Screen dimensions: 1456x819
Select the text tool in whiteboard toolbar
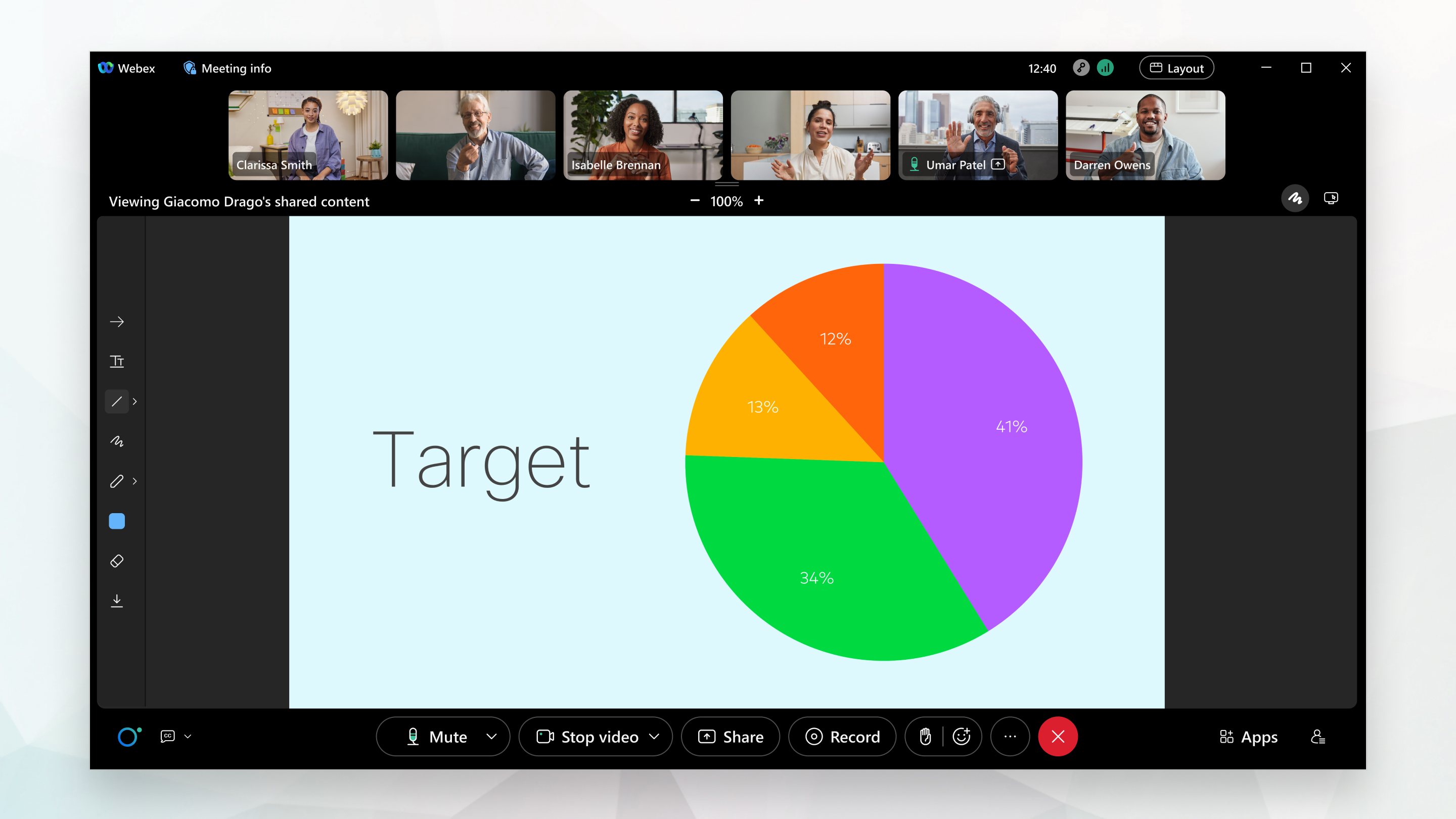click(118, 361)
